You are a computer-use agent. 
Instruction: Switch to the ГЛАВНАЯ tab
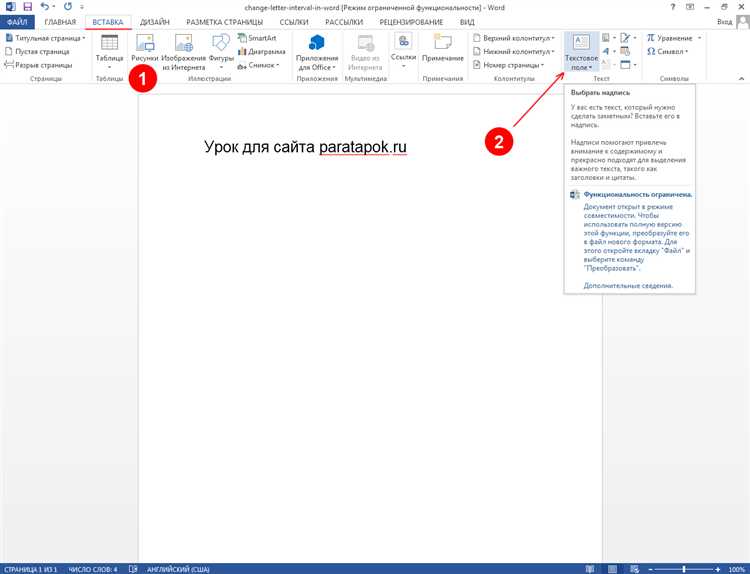(x=60, y=22)
